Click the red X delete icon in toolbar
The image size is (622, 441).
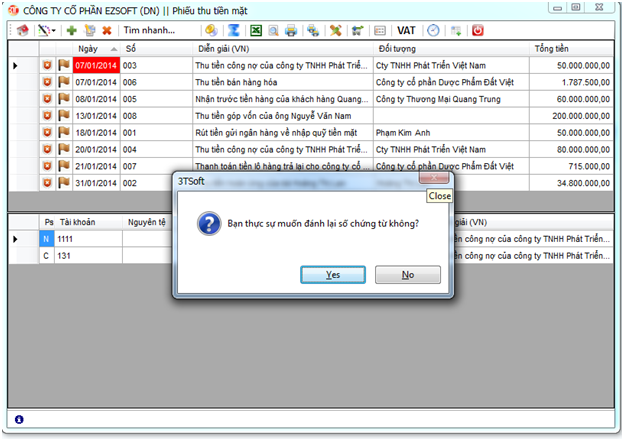pyautogui.click(x=107, y=31)
